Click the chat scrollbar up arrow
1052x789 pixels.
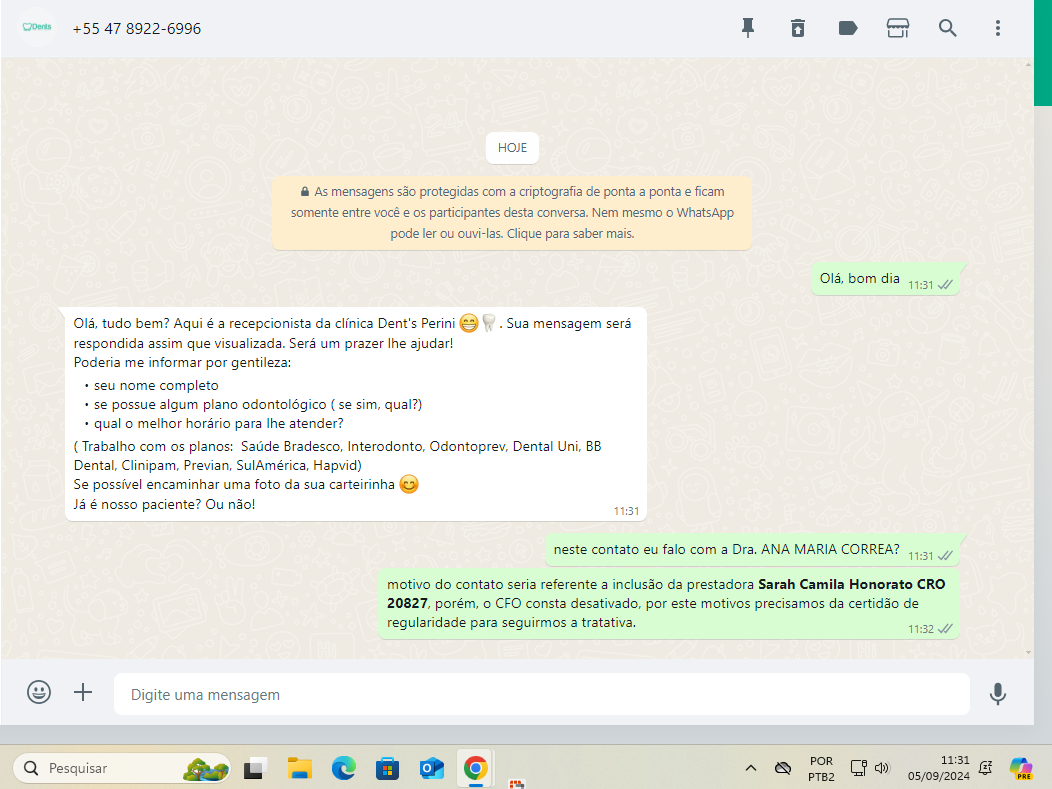point(1029,65)
